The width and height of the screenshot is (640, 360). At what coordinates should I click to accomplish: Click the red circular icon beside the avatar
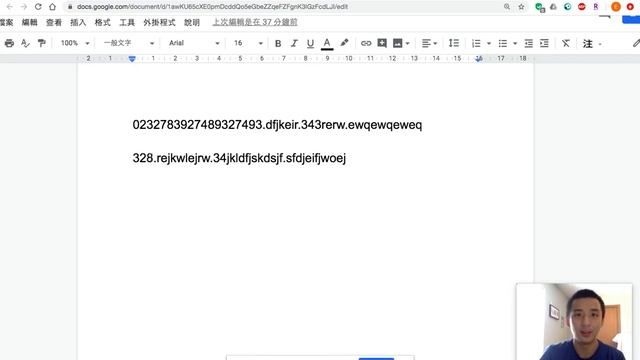coord(630,7)
